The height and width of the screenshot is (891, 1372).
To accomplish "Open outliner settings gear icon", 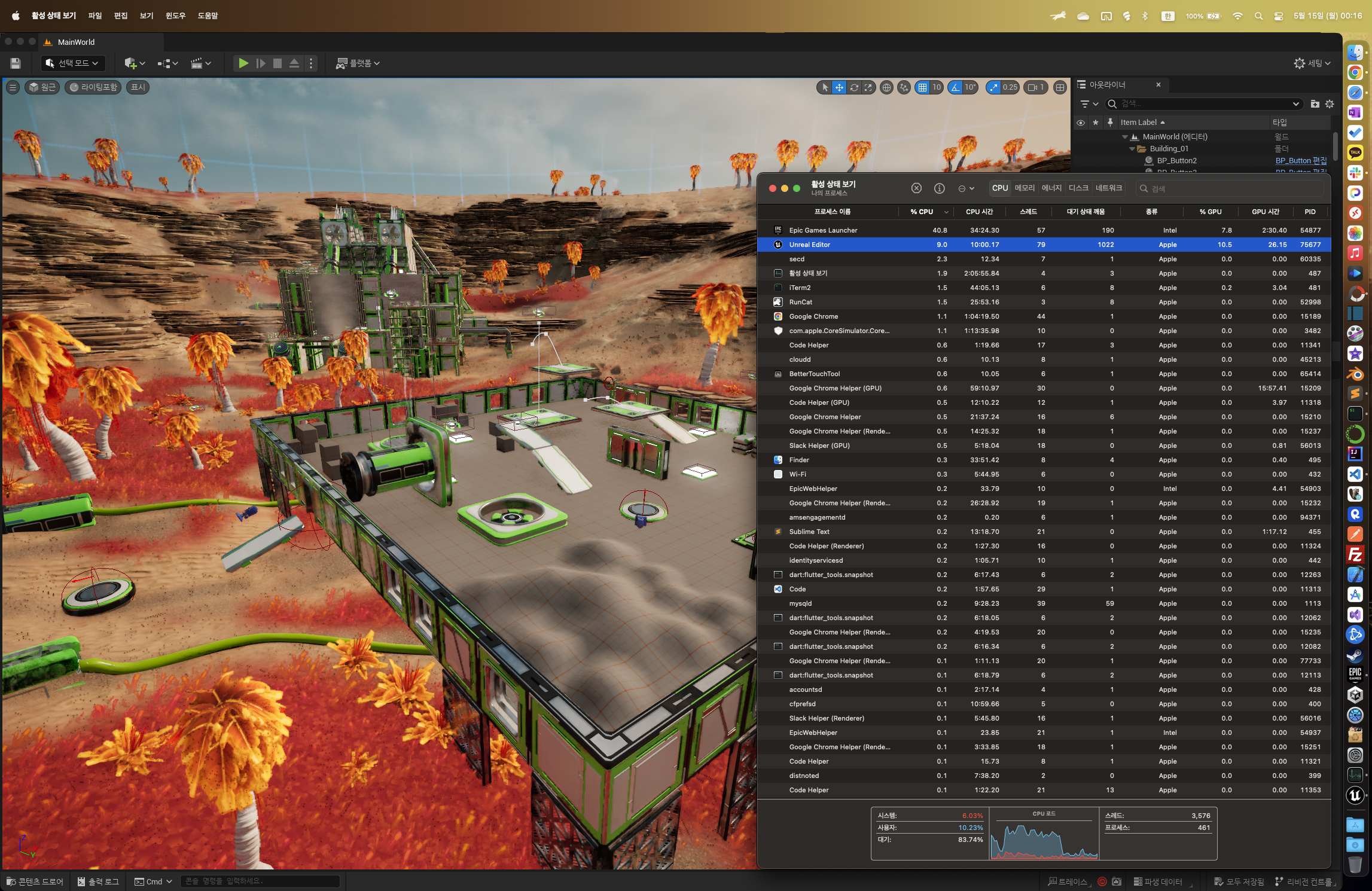I will pyautogui.click(x=1330, y=104).
